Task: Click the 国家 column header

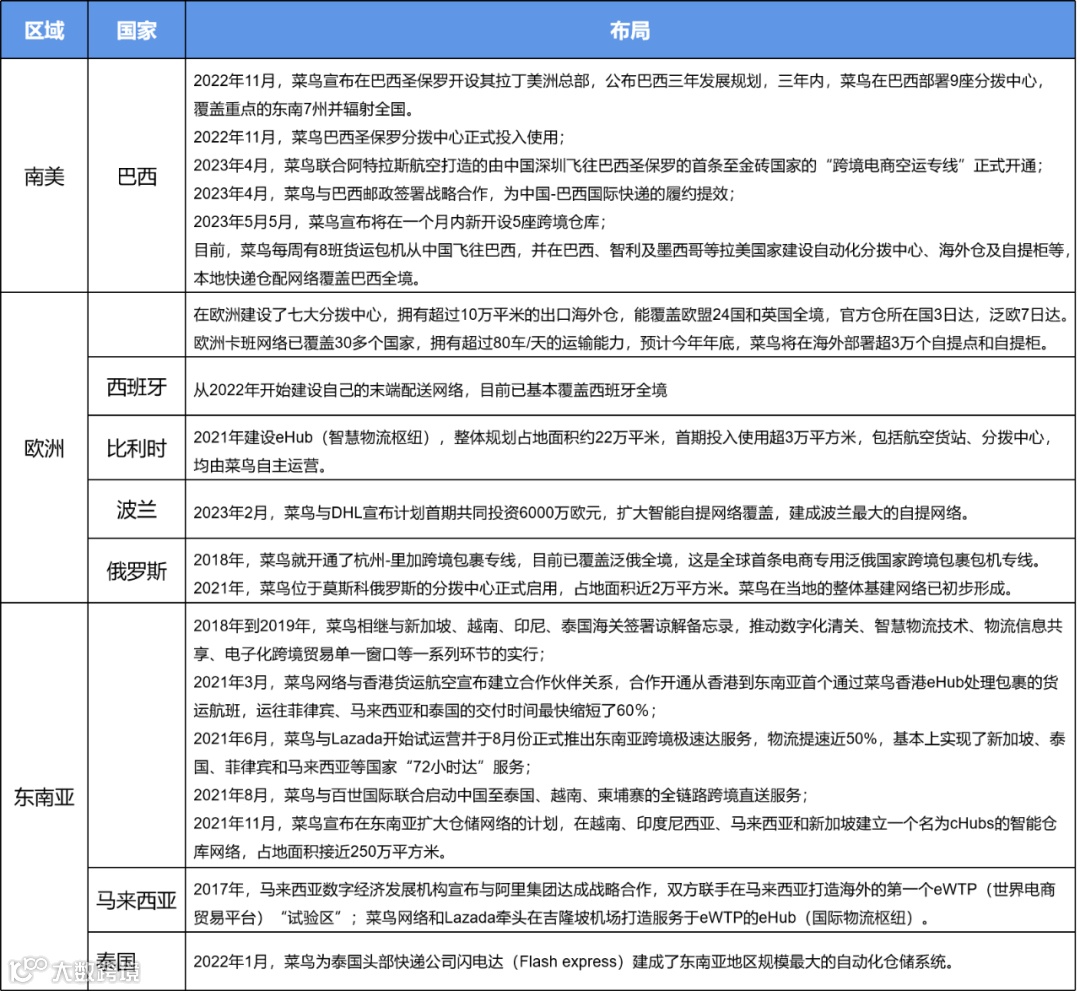Action: (x=136, y=30)
